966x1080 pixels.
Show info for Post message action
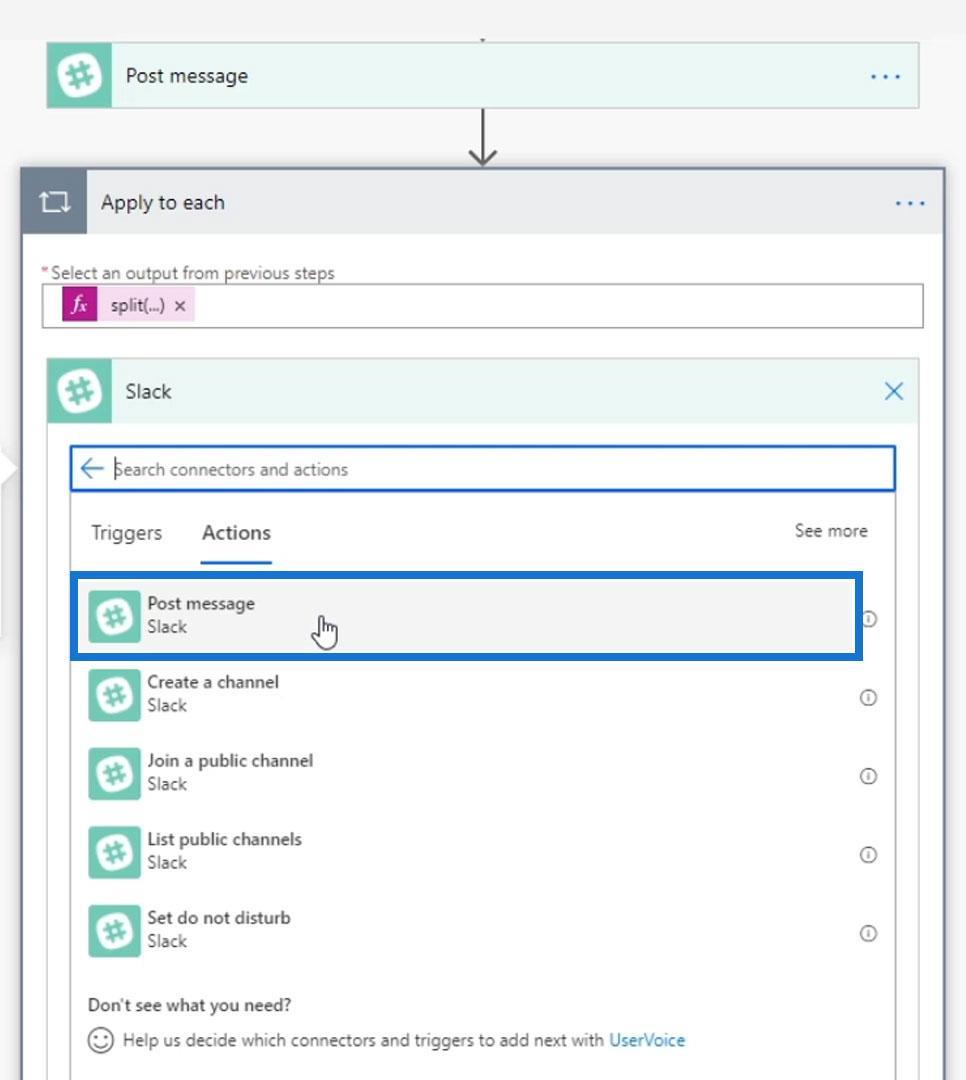tap(870, 619)
